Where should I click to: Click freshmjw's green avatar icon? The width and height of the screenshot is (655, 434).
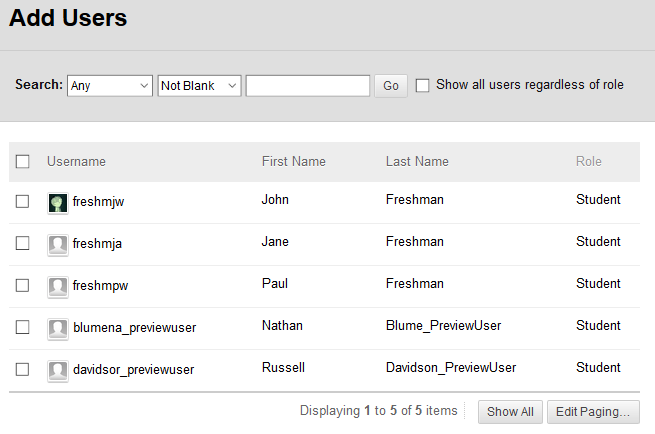tap(58, 203)
